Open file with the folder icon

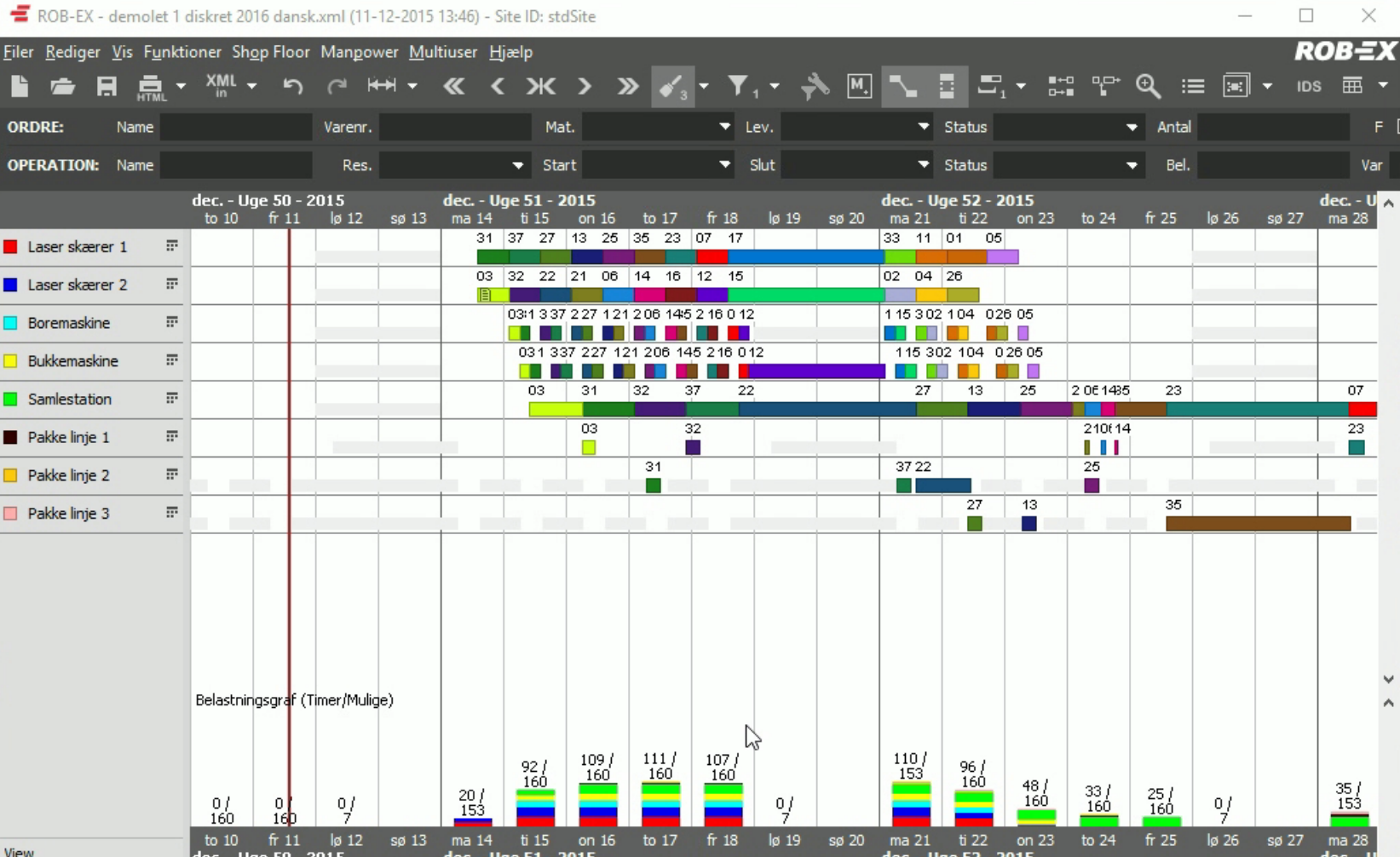62,86
